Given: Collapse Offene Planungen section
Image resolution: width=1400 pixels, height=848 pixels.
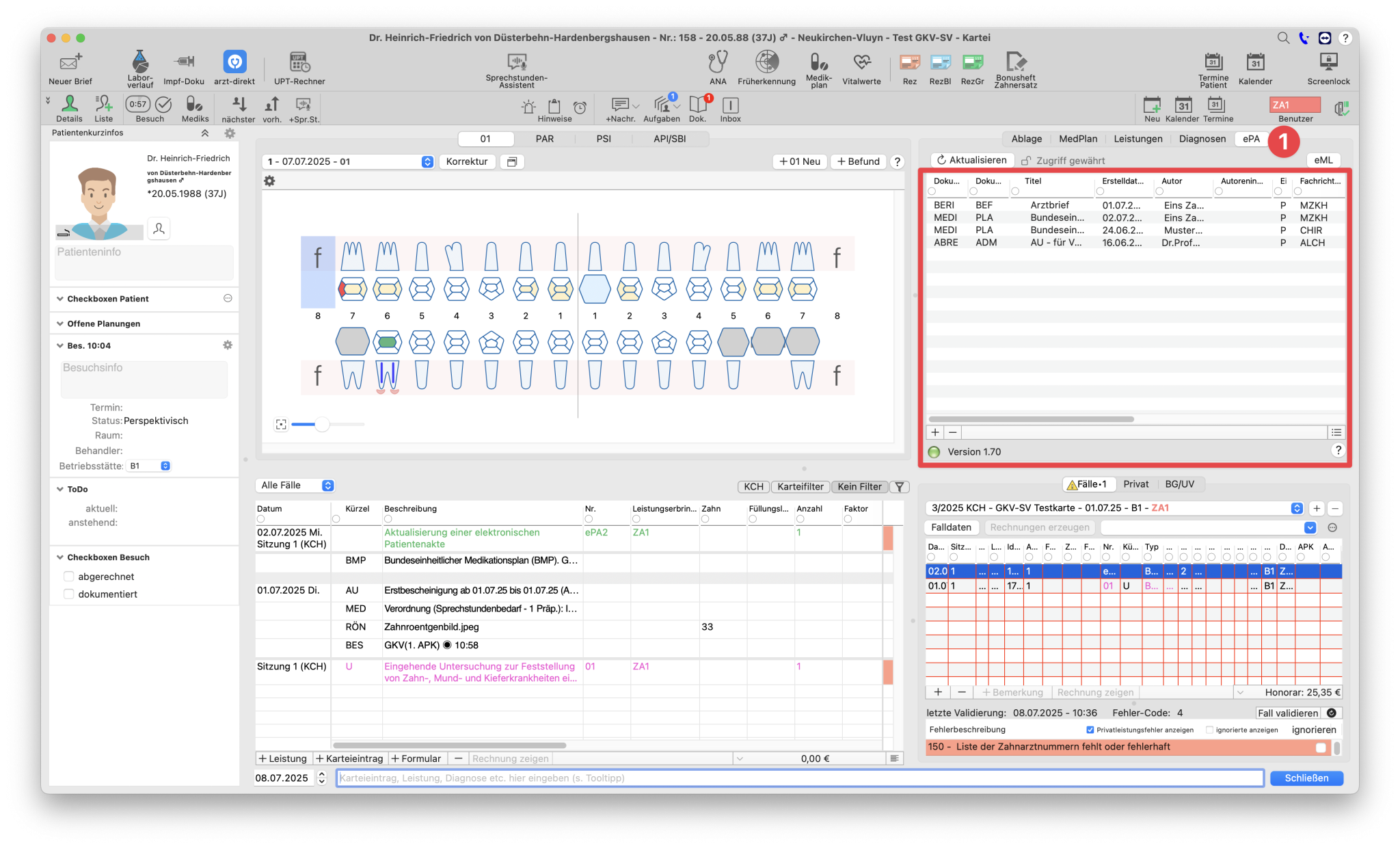Looking at the screenshot, I should point(60,323).
